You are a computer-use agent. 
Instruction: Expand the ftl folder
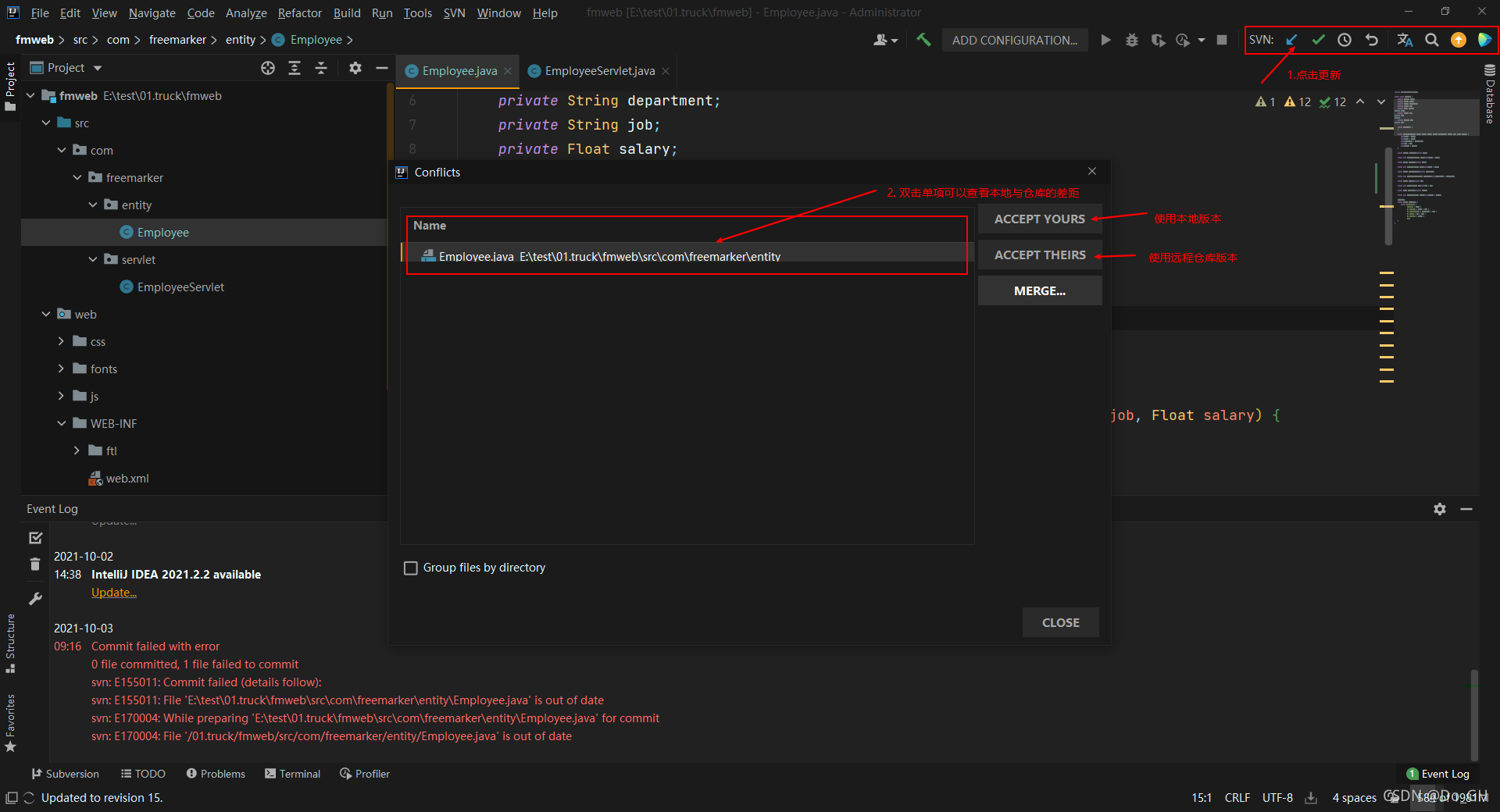click(77, 451)
